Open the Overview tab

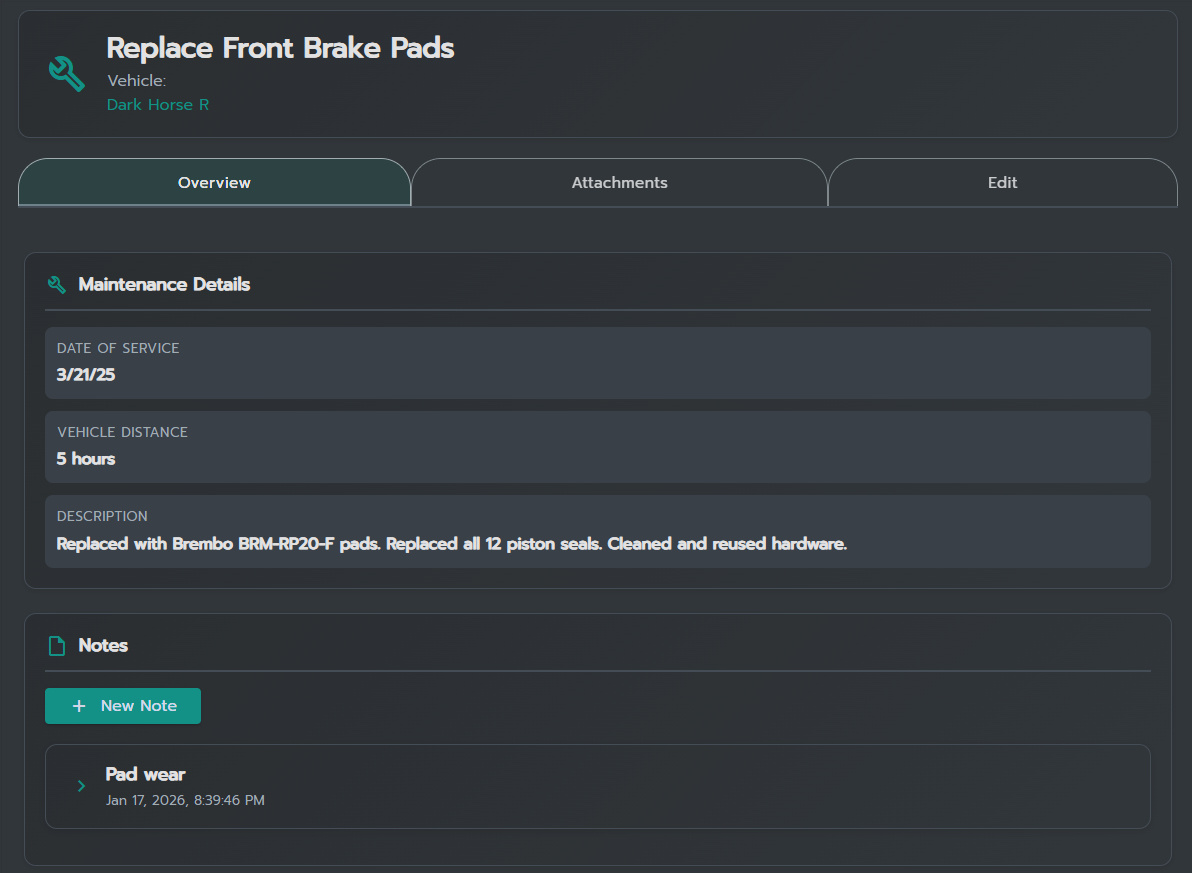coord(214,183)
